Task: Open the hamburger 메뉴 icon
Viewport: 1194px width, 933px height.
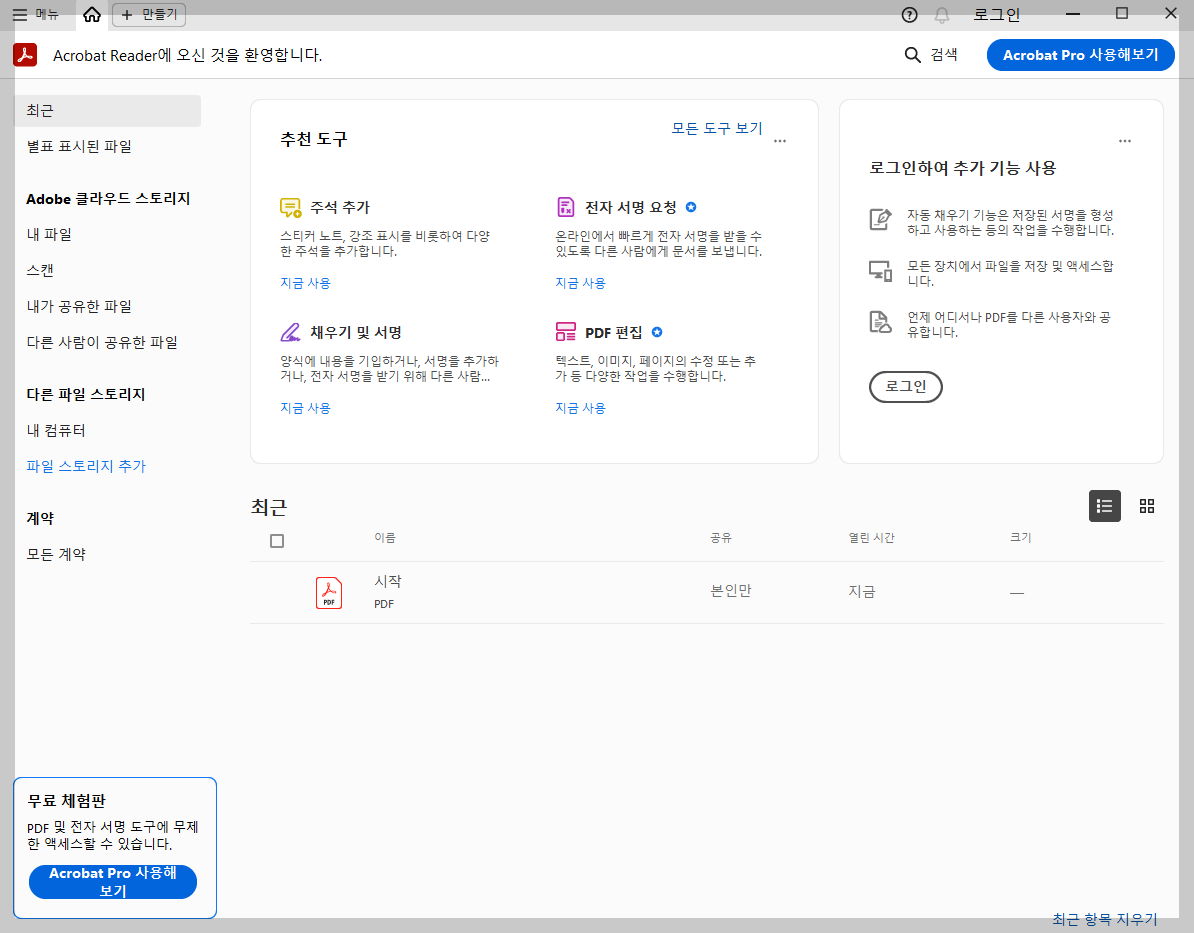Action: (20, 14)
